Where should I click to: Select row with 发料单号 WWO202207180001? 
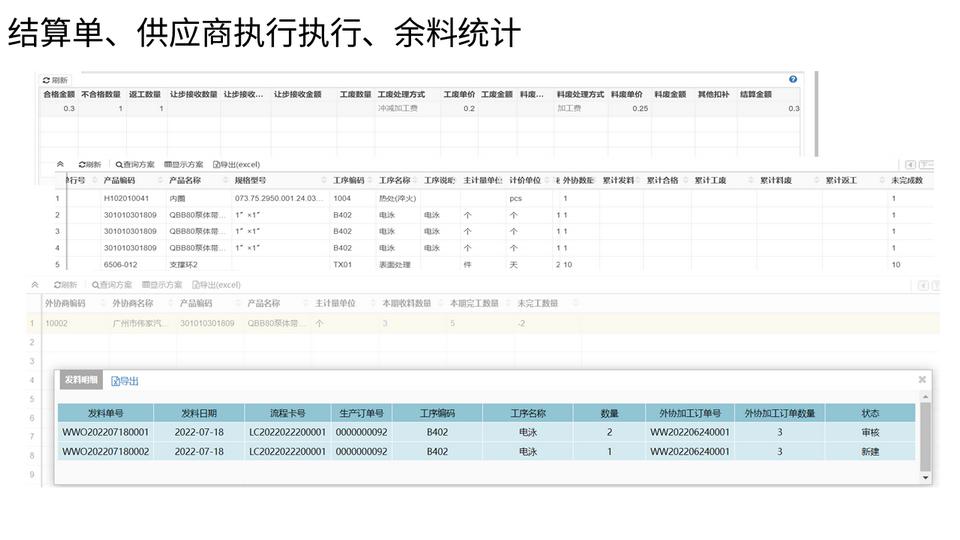point(105,432)
